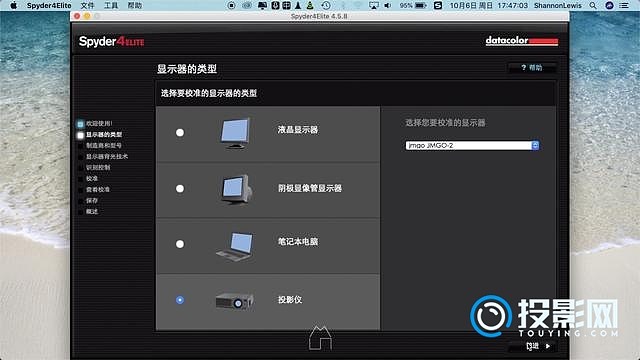640x360 pixels.
Task: Click the Time Machine icon
Action: click(x=326, y=5)
